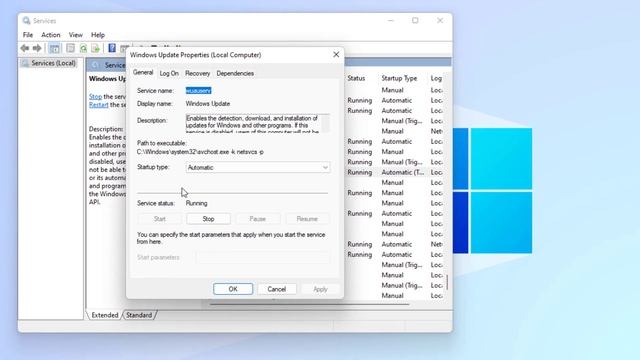Viewport: 640px width, 360px height.
Task: Click the greyed-out Resume button
Action: click(307, 219)
